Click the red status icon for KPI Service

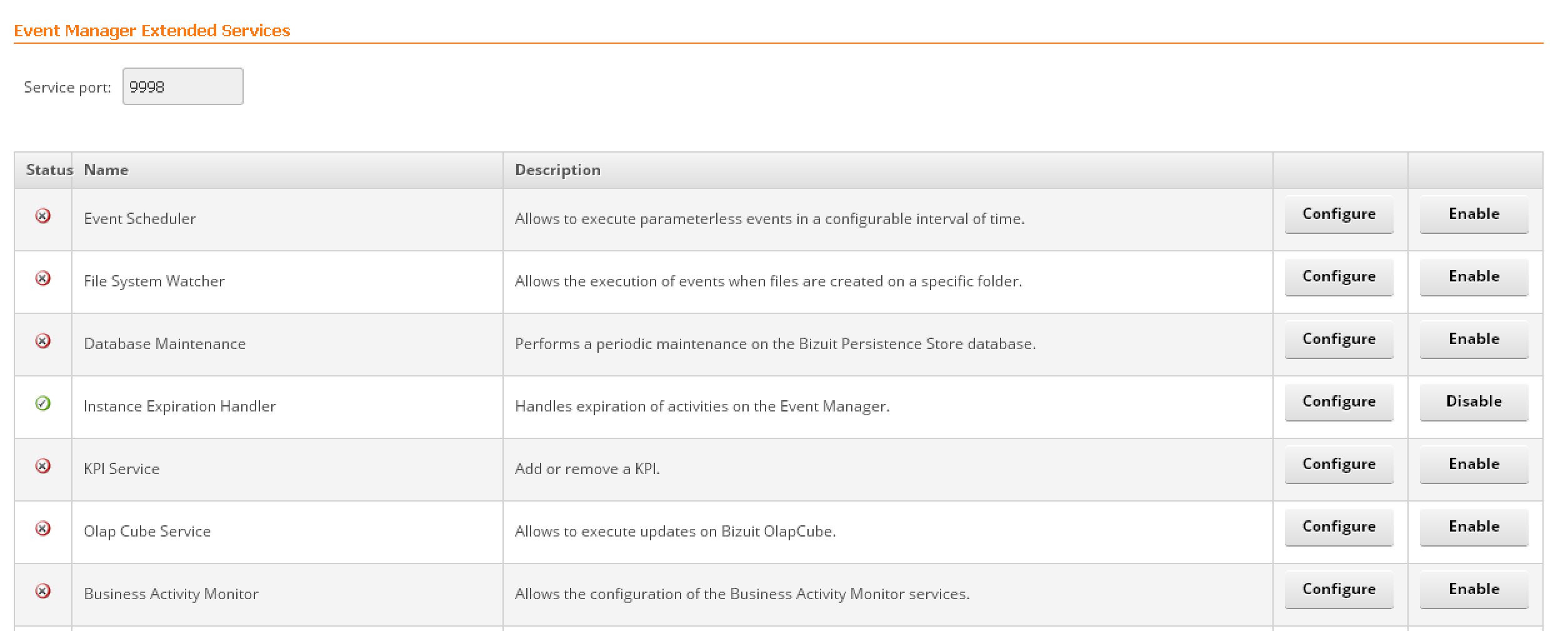point(42,466)
